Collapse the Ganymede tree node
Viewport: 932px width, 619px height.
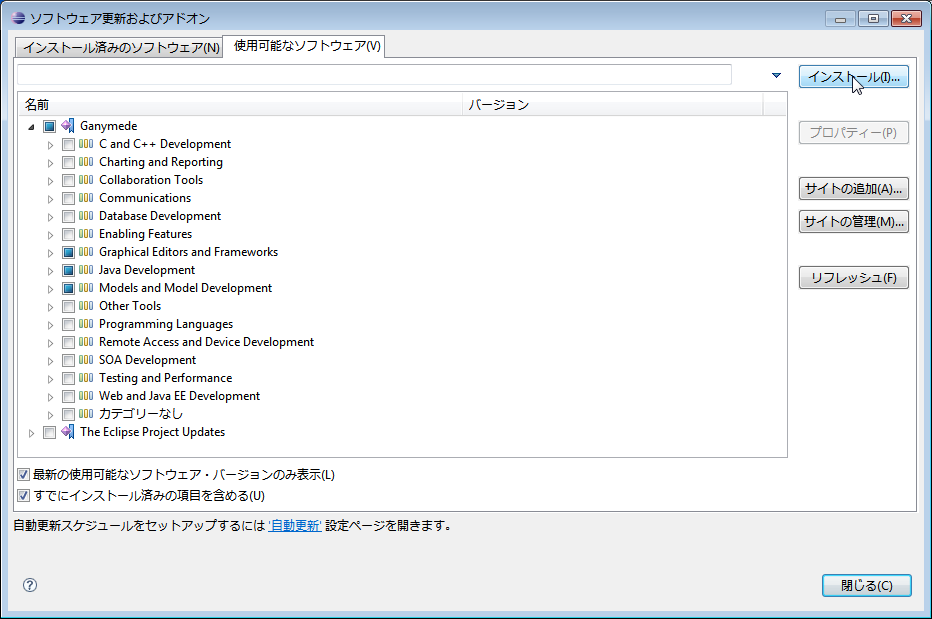tap(32, 127)
